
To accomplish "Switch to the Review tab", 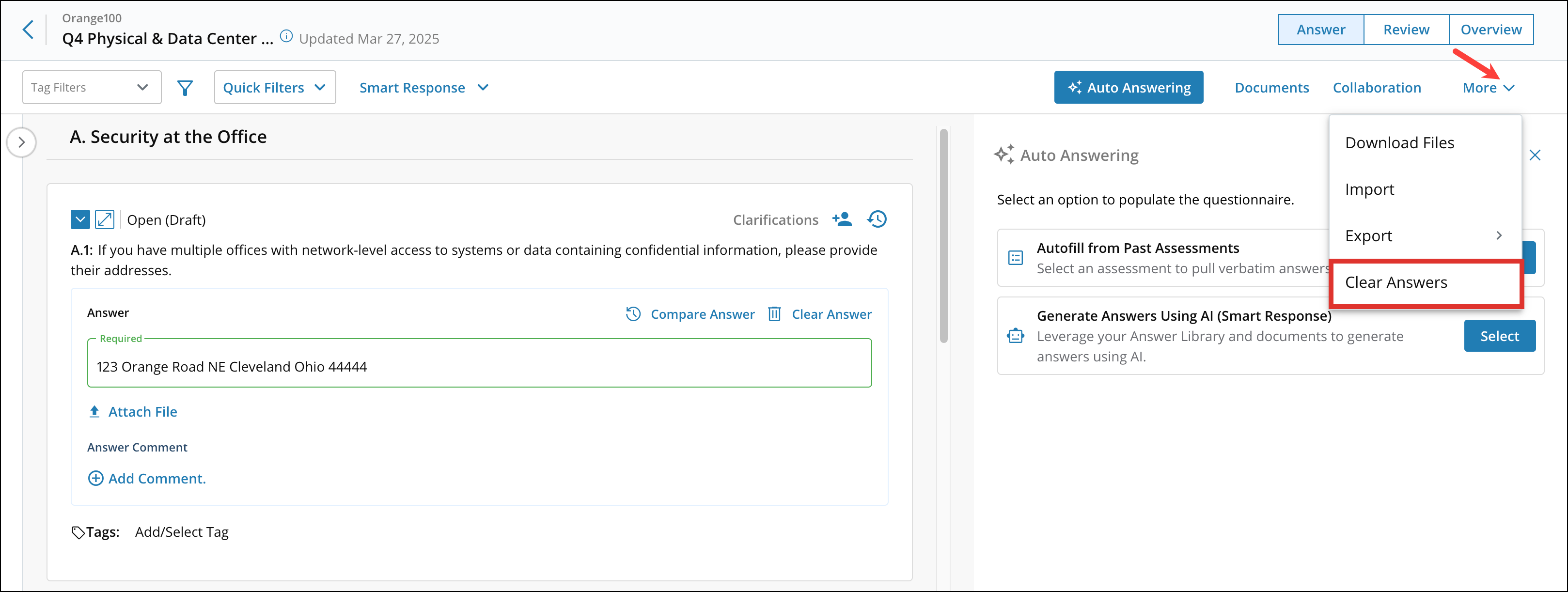I will click(x=1406, y=30).
